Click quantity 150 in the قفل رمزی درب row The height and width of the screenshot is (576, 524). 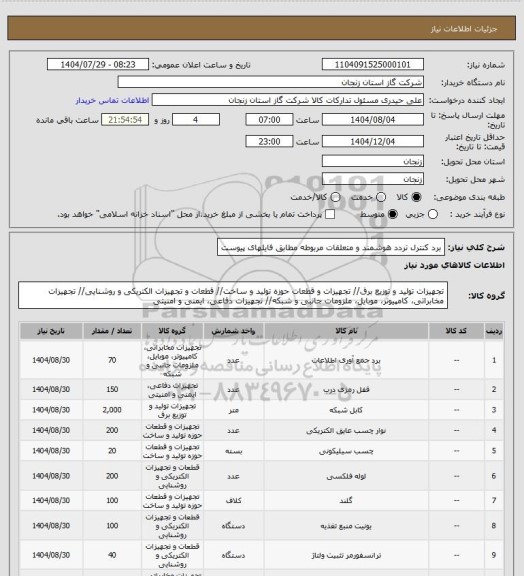pyautogui.click(x=112, y=389)
